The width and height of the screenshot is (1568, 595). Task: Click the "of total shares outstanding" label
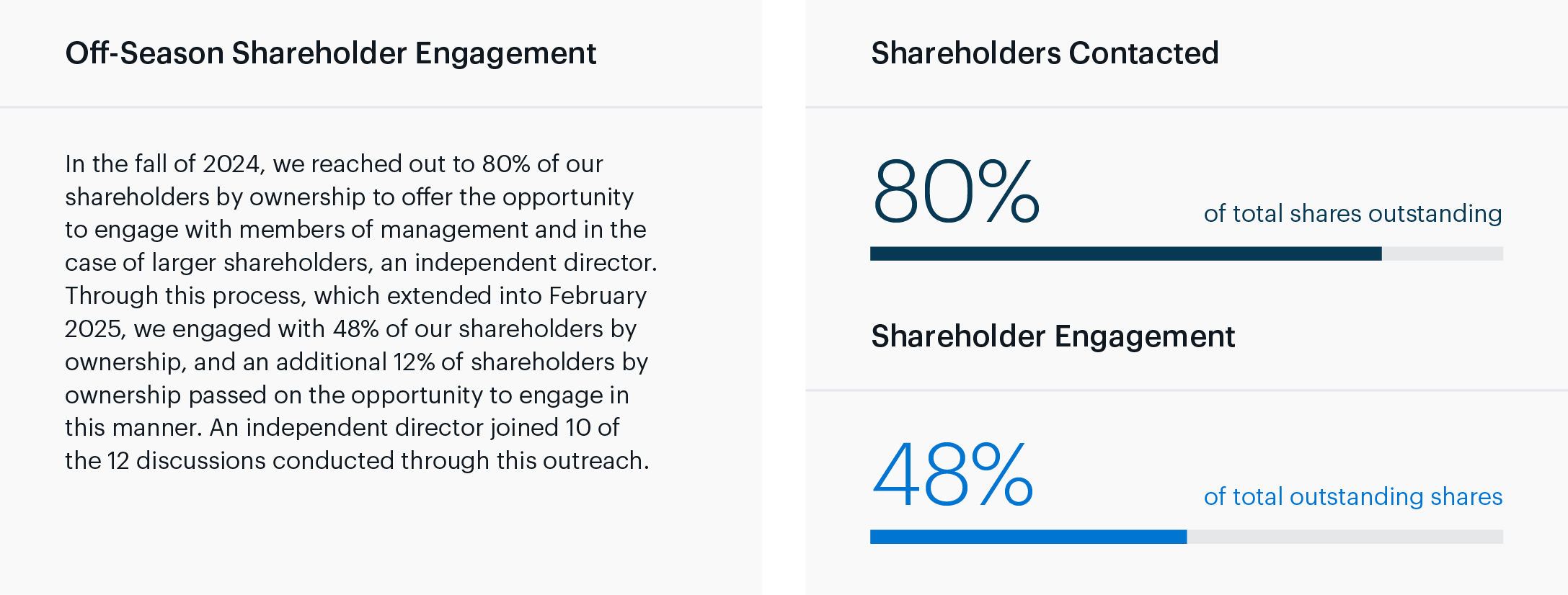click(x=1352, y=213)
